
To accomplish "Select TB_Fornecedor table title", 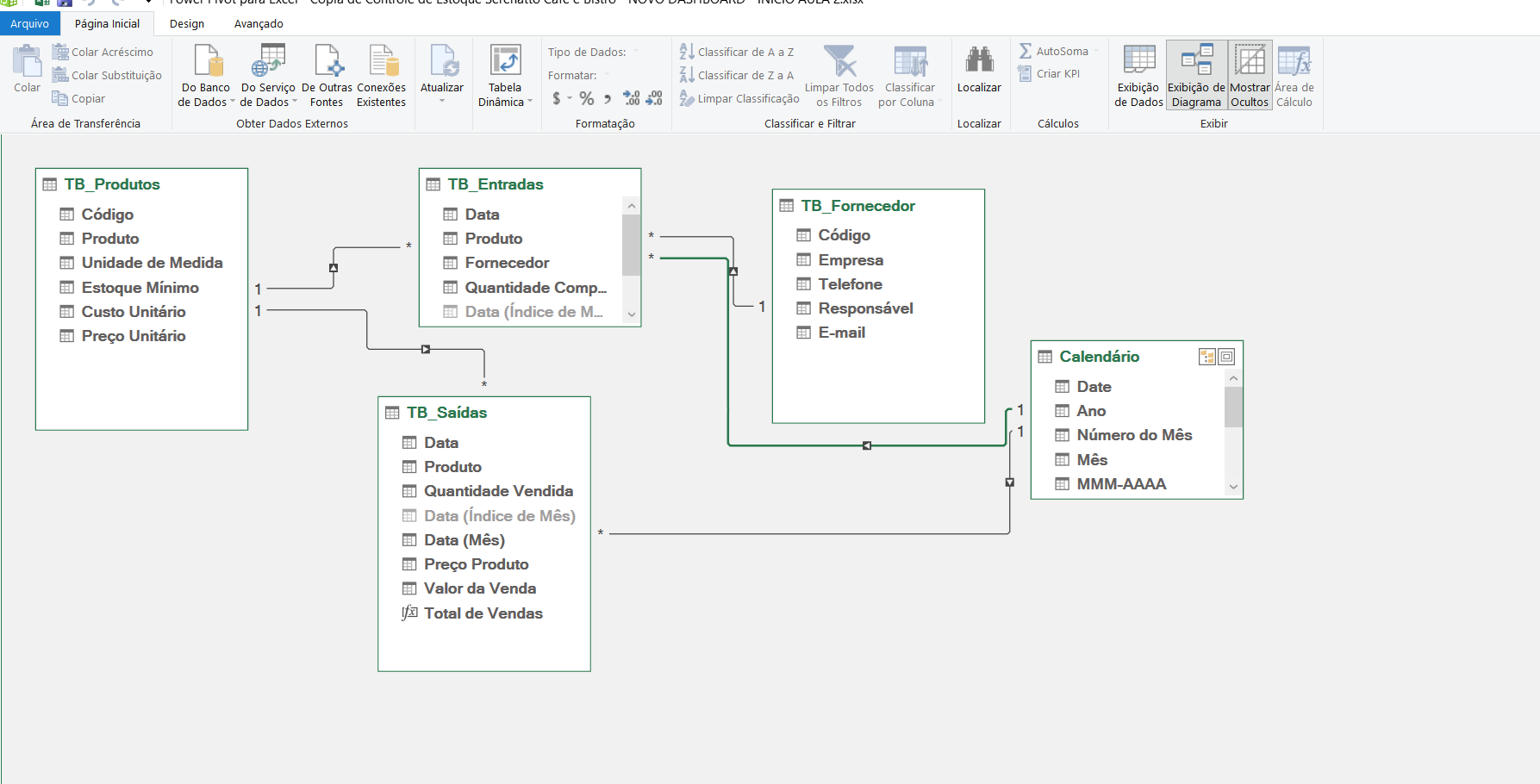I will [x=857, y=206].
